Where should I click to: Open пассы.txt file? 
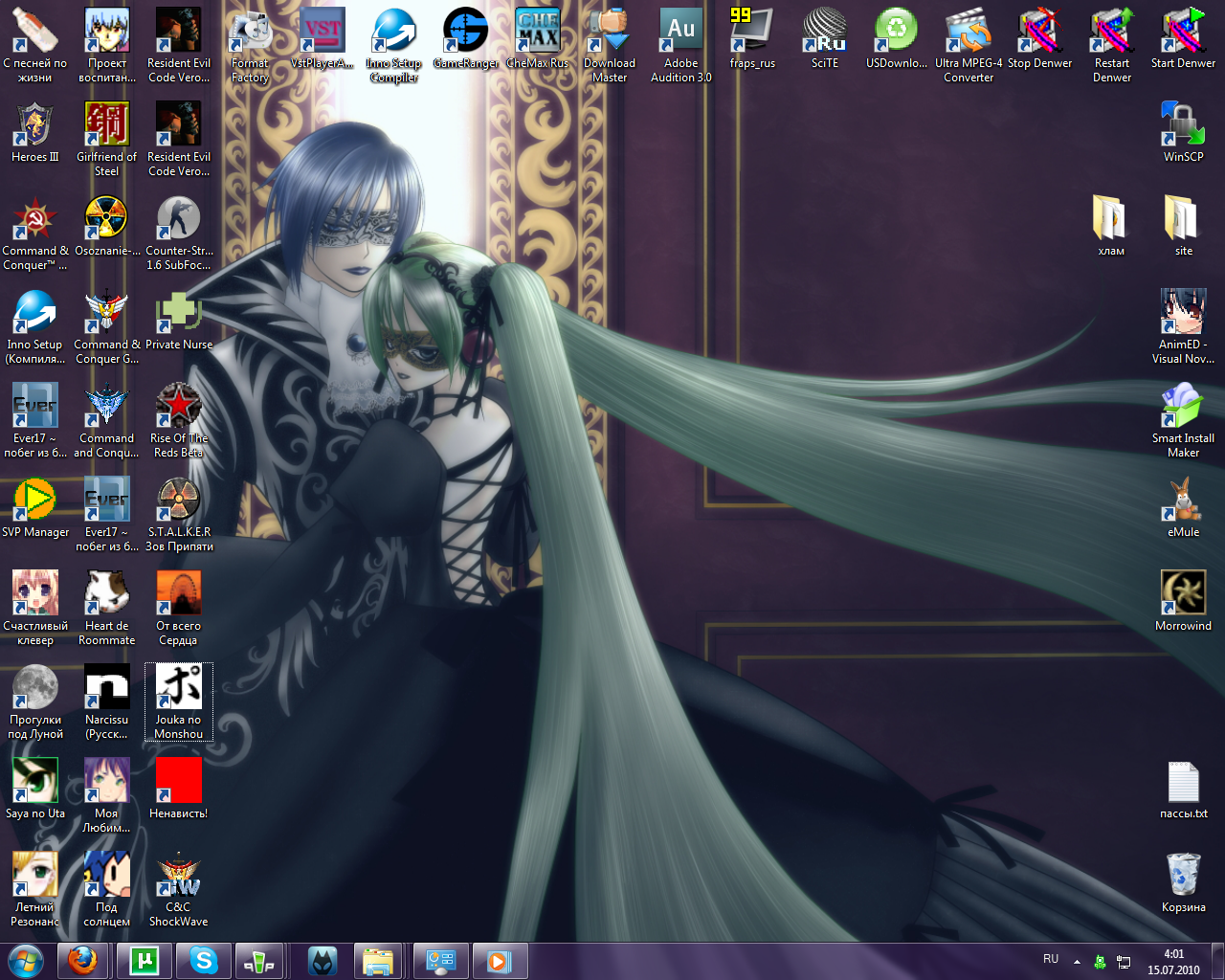click(1184, 790)
